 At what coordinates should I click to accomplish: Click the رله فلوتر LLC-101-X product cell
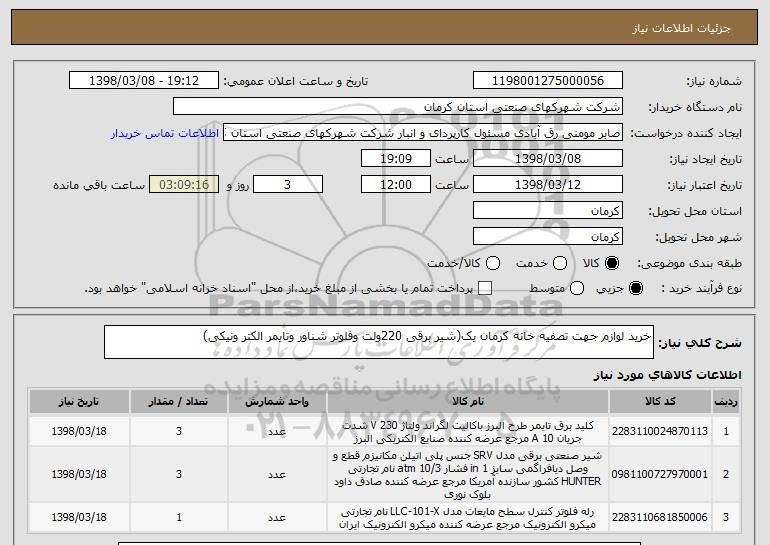(x=468, y=518)
